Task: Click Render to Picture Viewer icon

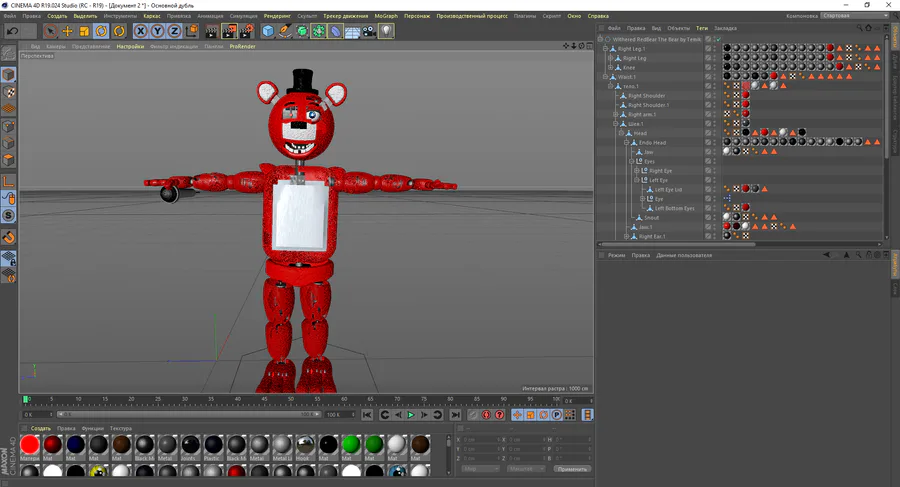Action: pos(229,31)
